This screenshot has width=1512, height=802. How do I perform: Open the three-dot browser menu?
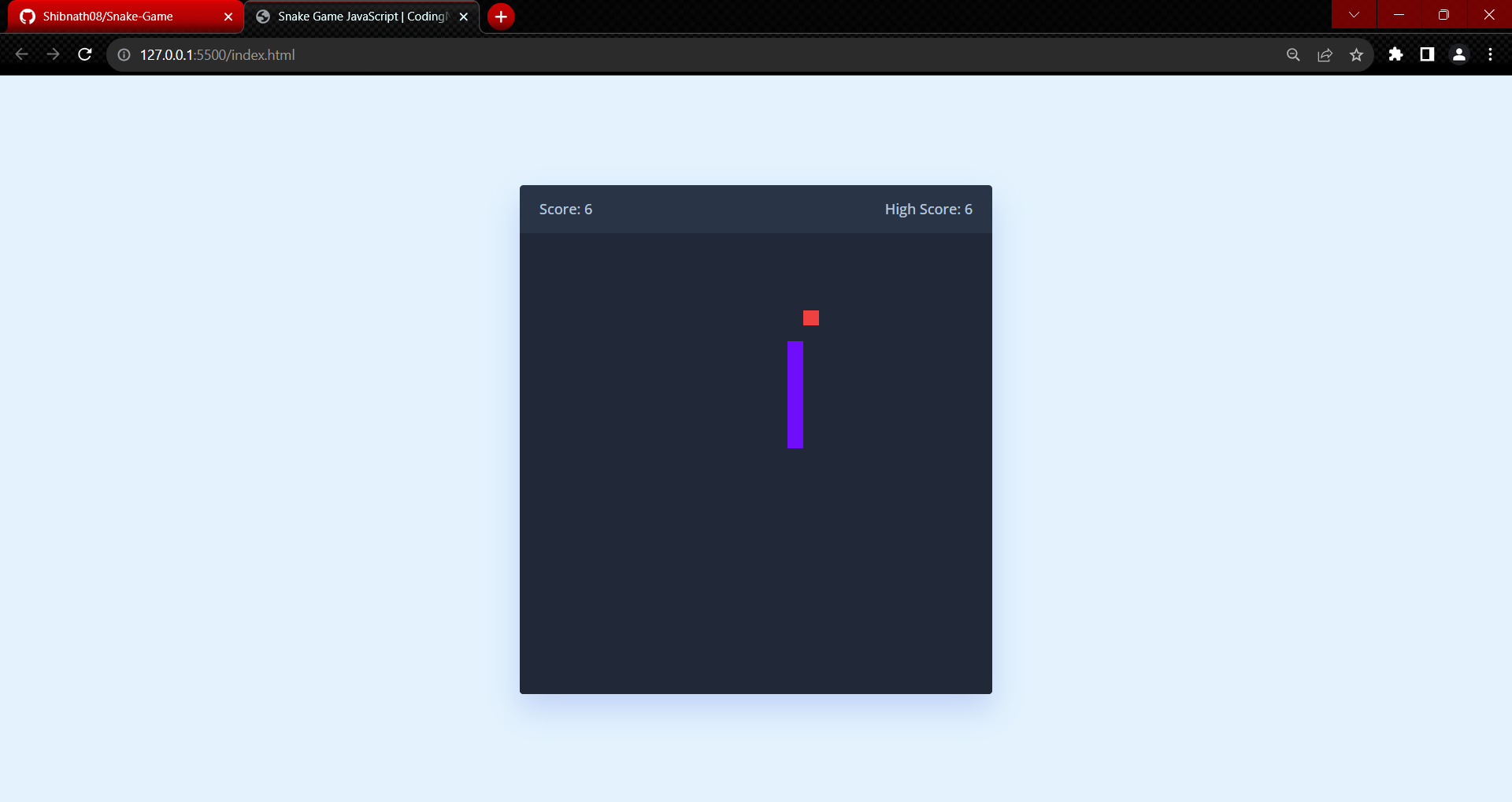pyautogui.click(x=1491, y=54)
